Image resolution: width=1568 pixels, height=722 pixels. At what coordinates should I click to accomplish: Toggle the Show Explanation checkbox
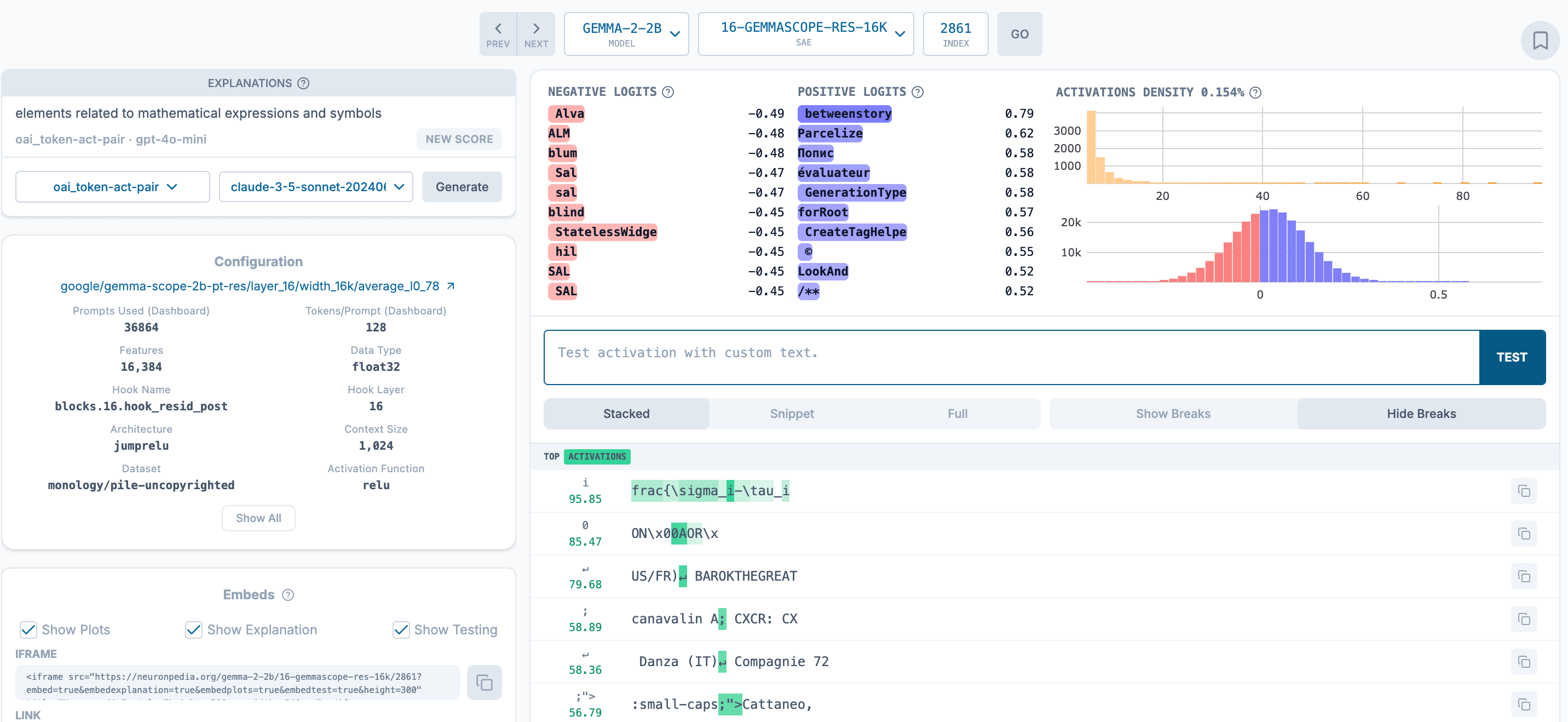click(x=194, y=629)
